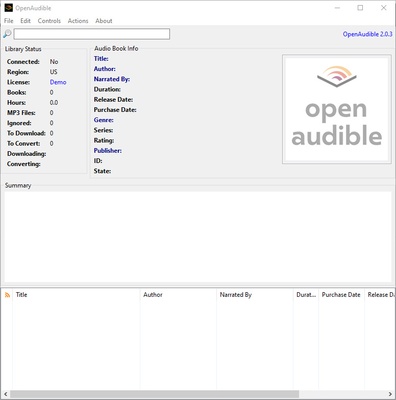Click the horizontal scrollbar thumb

(154, 394)
